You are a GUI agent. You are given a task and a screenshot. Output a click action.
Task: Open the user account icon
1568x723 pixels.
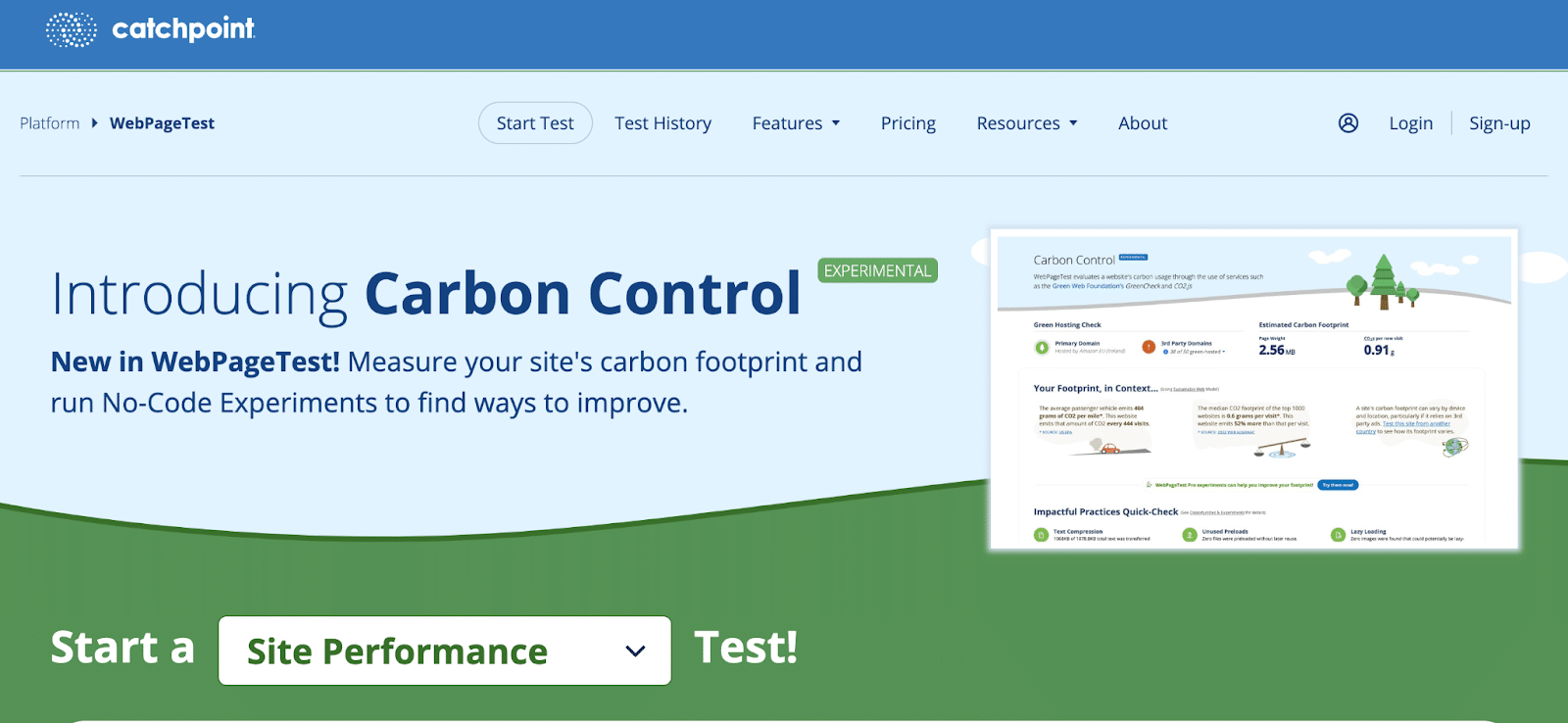[x=1348, y=123]
